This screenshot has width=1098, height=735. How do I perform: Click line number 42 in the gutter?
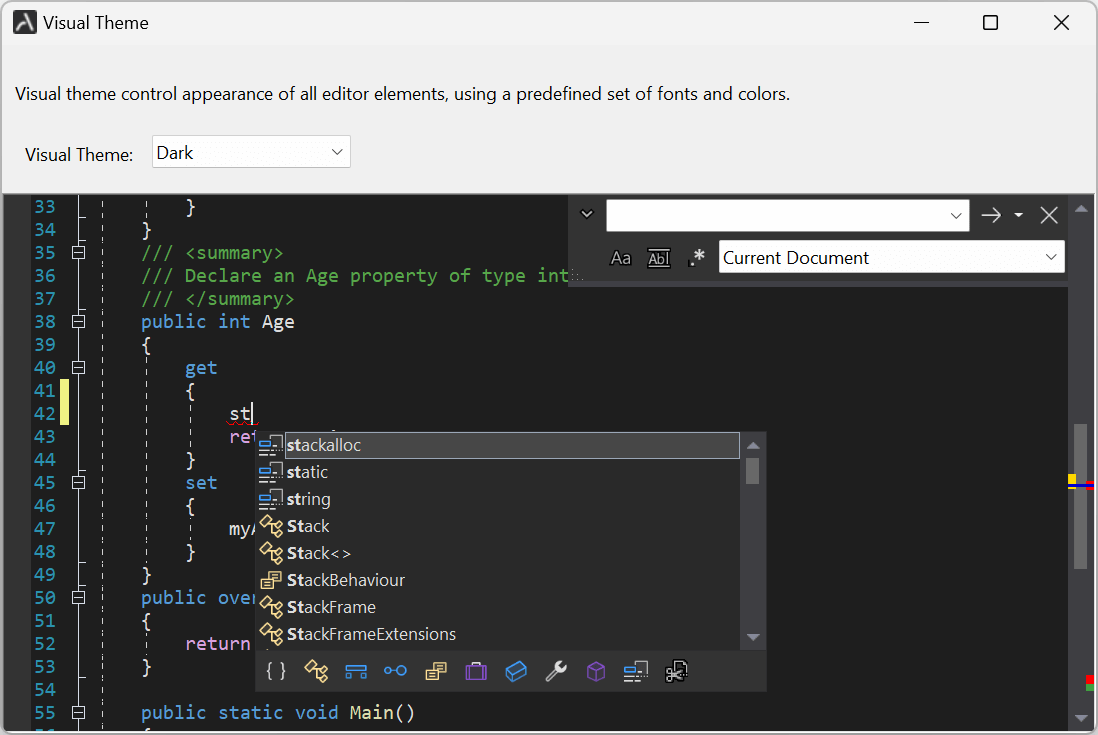[x=45, y=414]
